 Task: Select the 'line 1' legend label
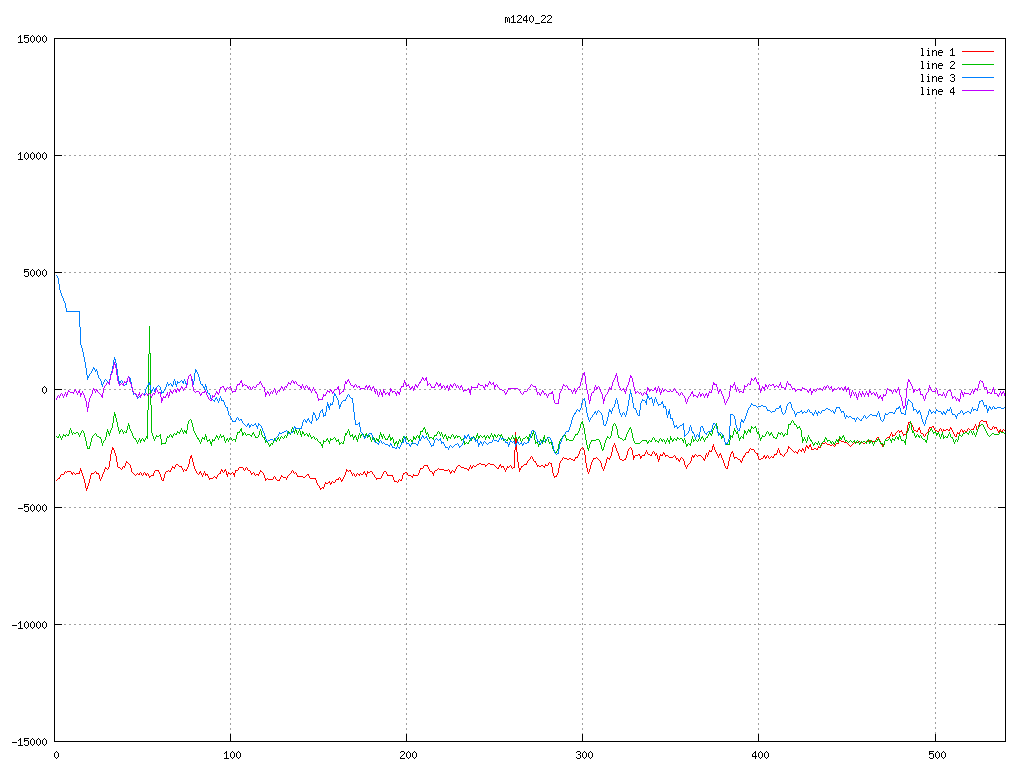(937, 52)
